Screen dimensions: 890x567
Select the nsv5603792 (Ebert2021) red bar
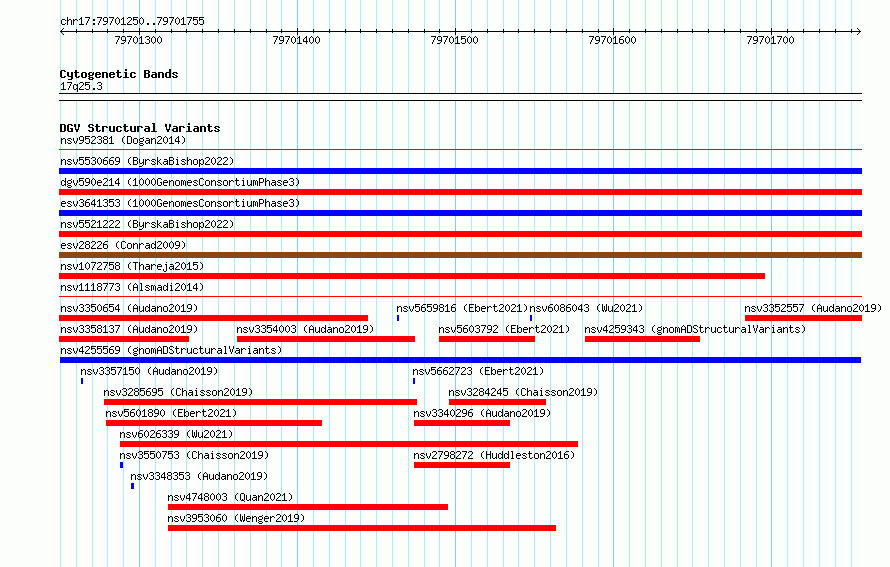(x=486, y=339)
